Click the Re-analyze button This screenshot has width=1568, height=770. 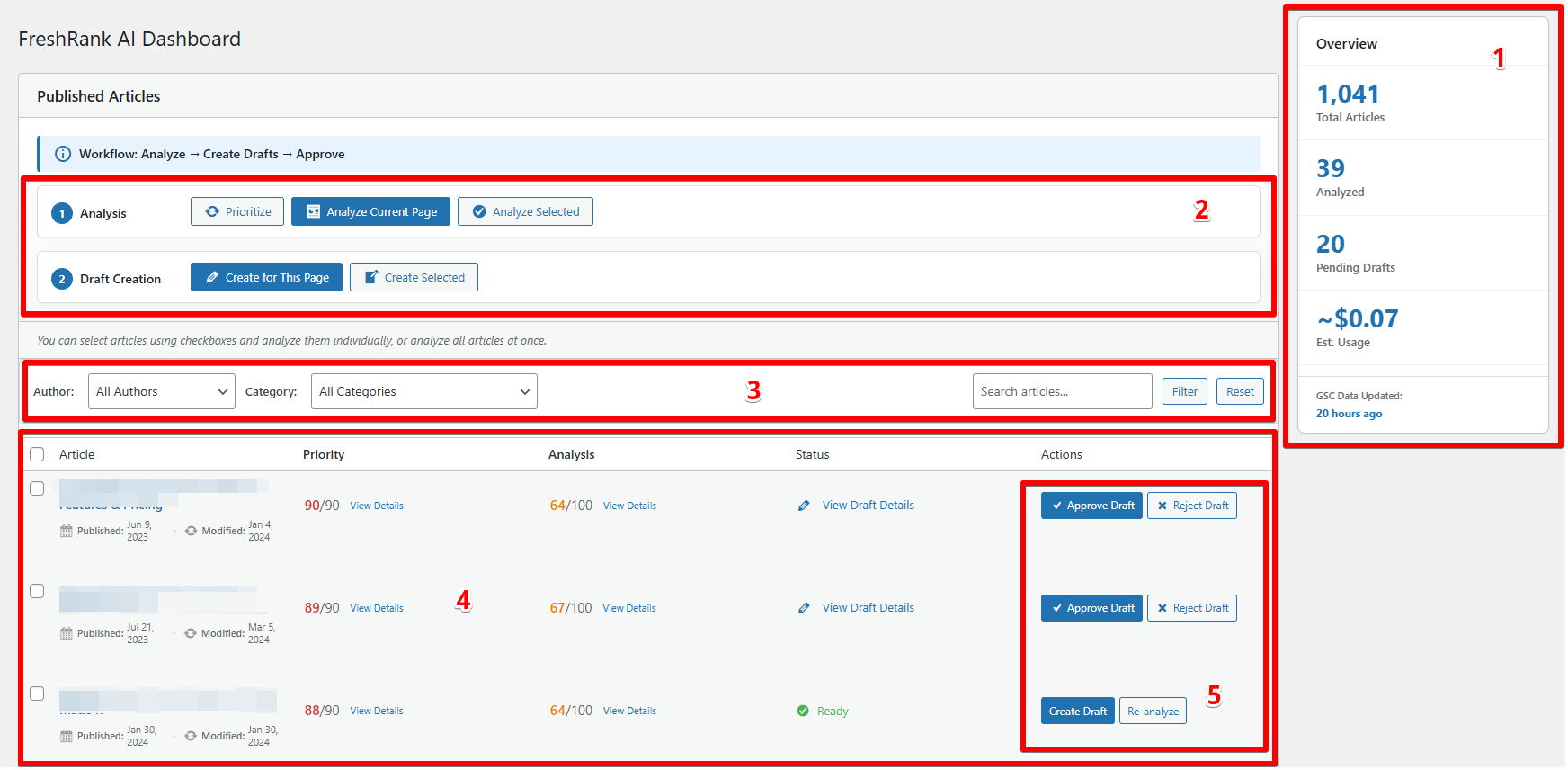1153,711
